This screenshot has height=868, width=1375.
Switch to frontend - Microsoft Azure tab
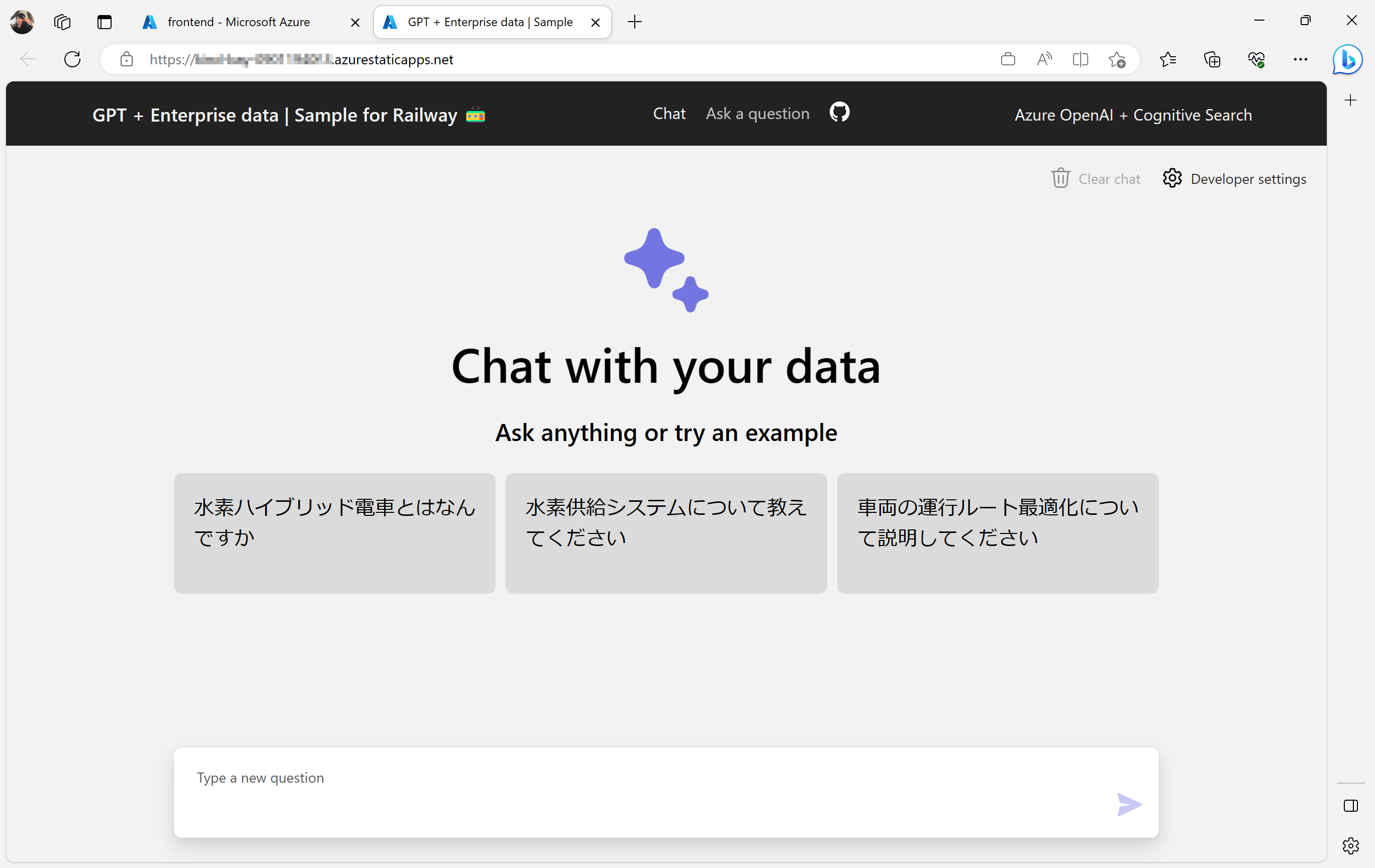coord(239,22)
